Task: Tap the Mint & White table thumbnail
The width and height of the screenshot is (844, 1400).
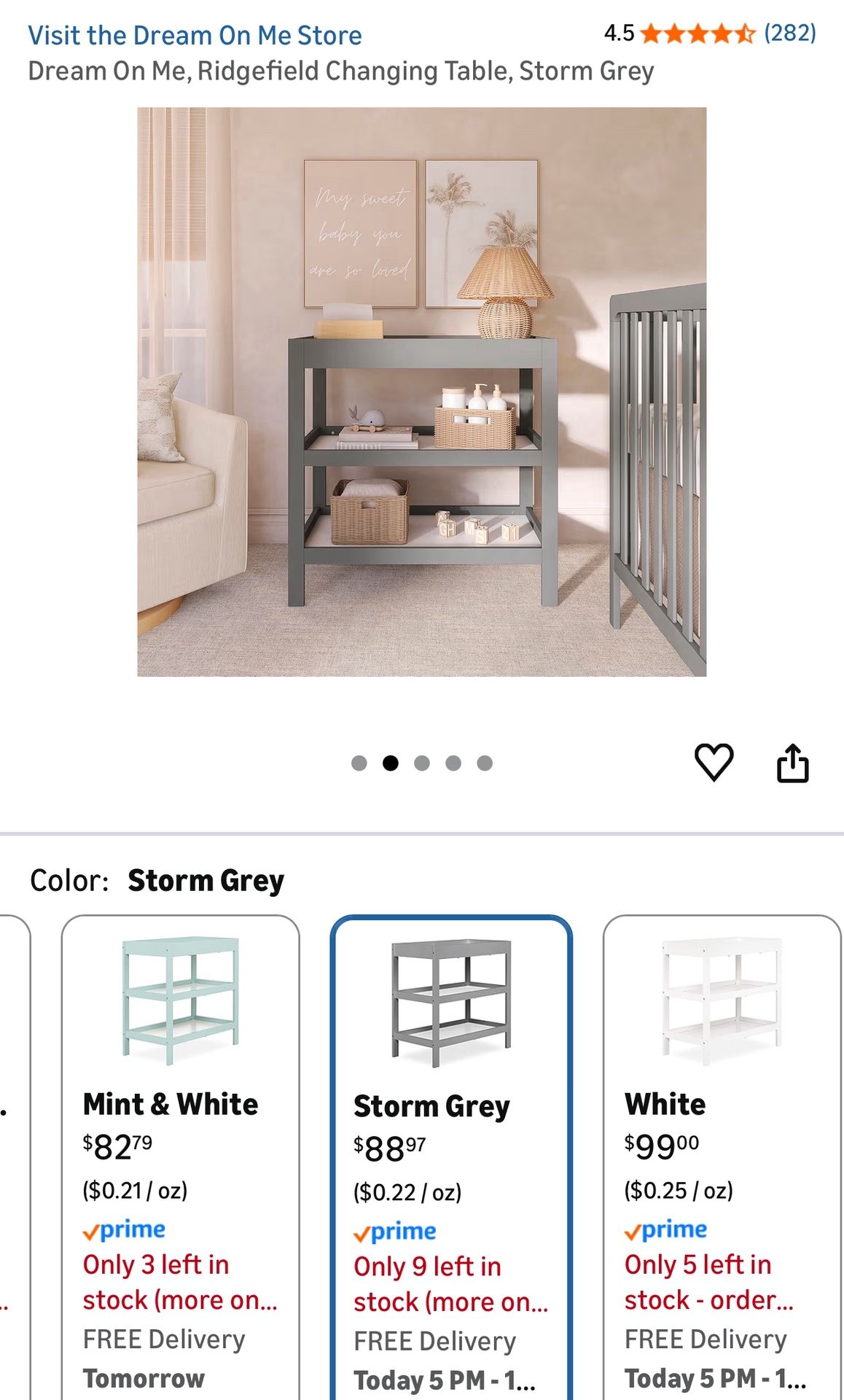Action: [180, 999]
